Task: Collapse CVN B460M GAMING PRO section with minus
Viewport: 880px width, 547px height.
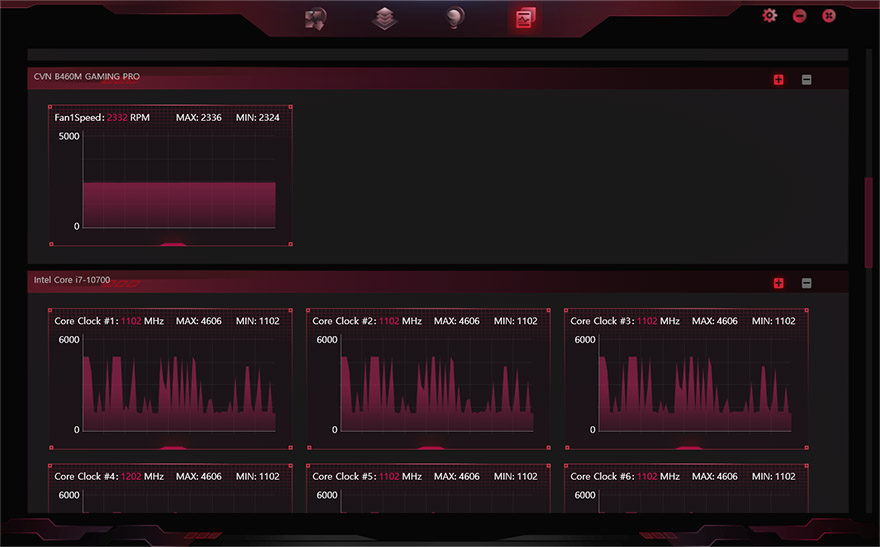Action: click(x=806, y=80)
